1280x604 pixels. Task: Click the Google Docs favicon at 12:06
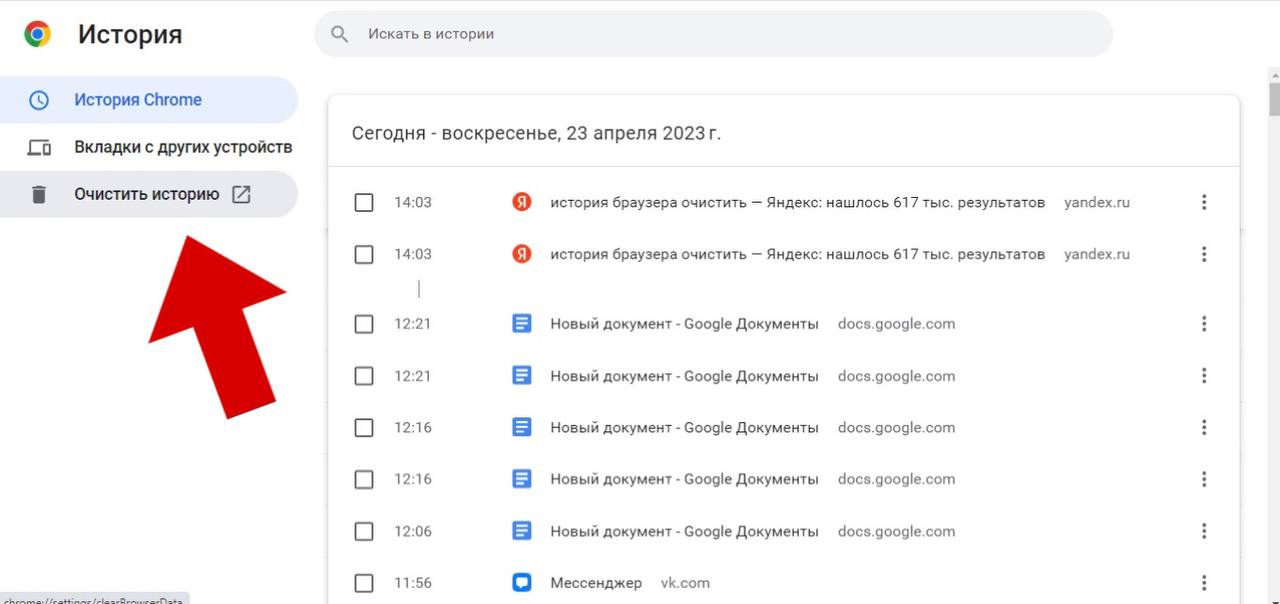point(521,531)
